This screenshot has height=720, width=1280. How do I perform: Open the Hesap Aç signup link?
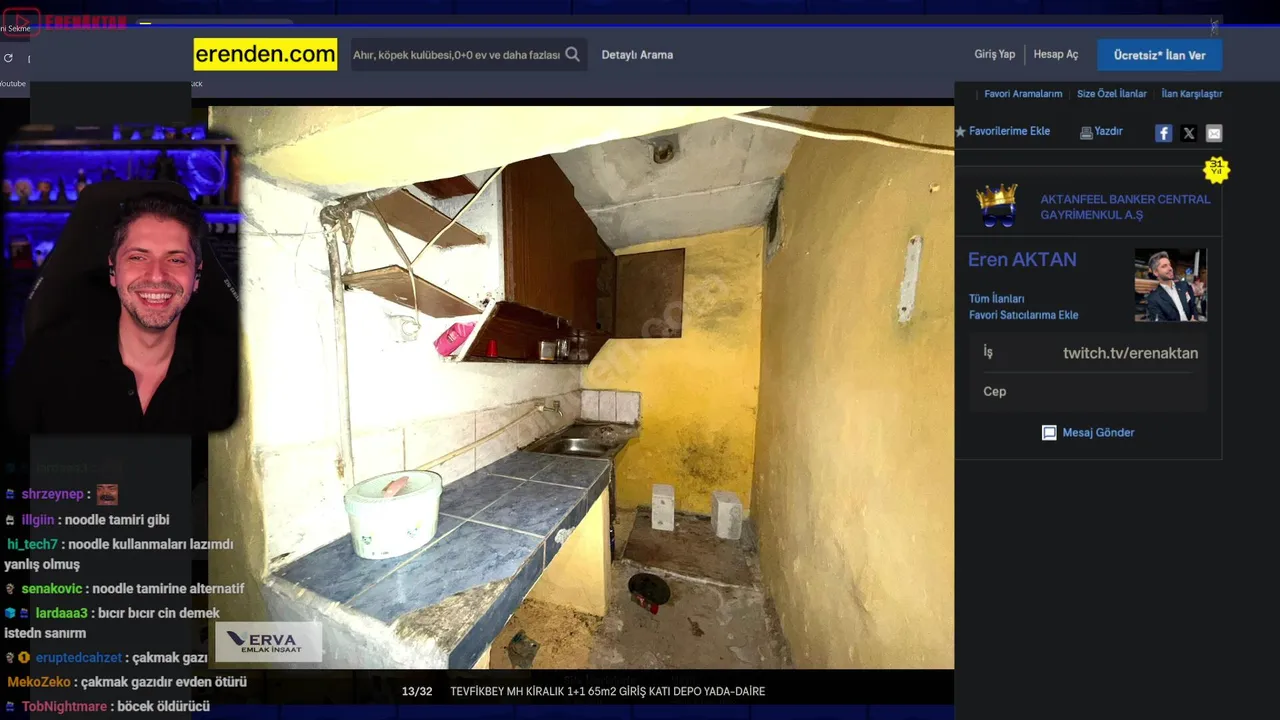1056,54
